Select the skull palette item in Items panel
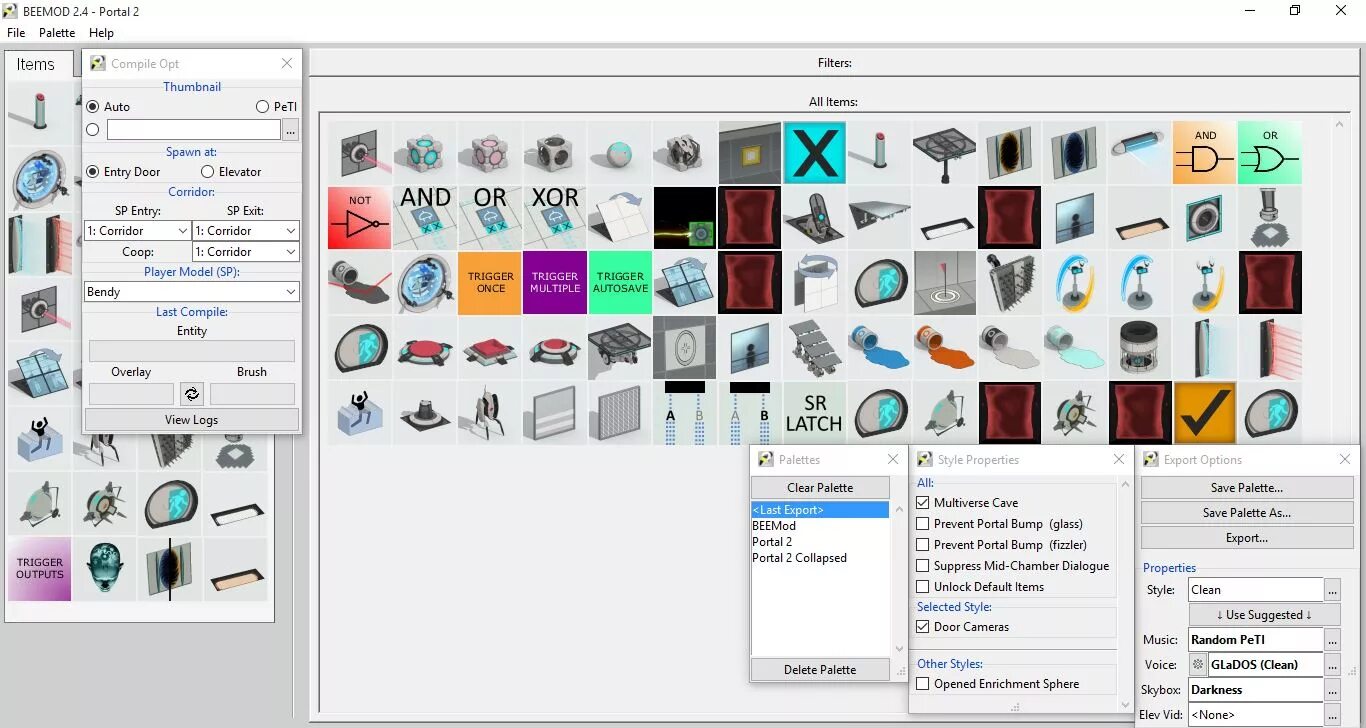This screenshot has width=1366, height=728. tap(104, 569)
